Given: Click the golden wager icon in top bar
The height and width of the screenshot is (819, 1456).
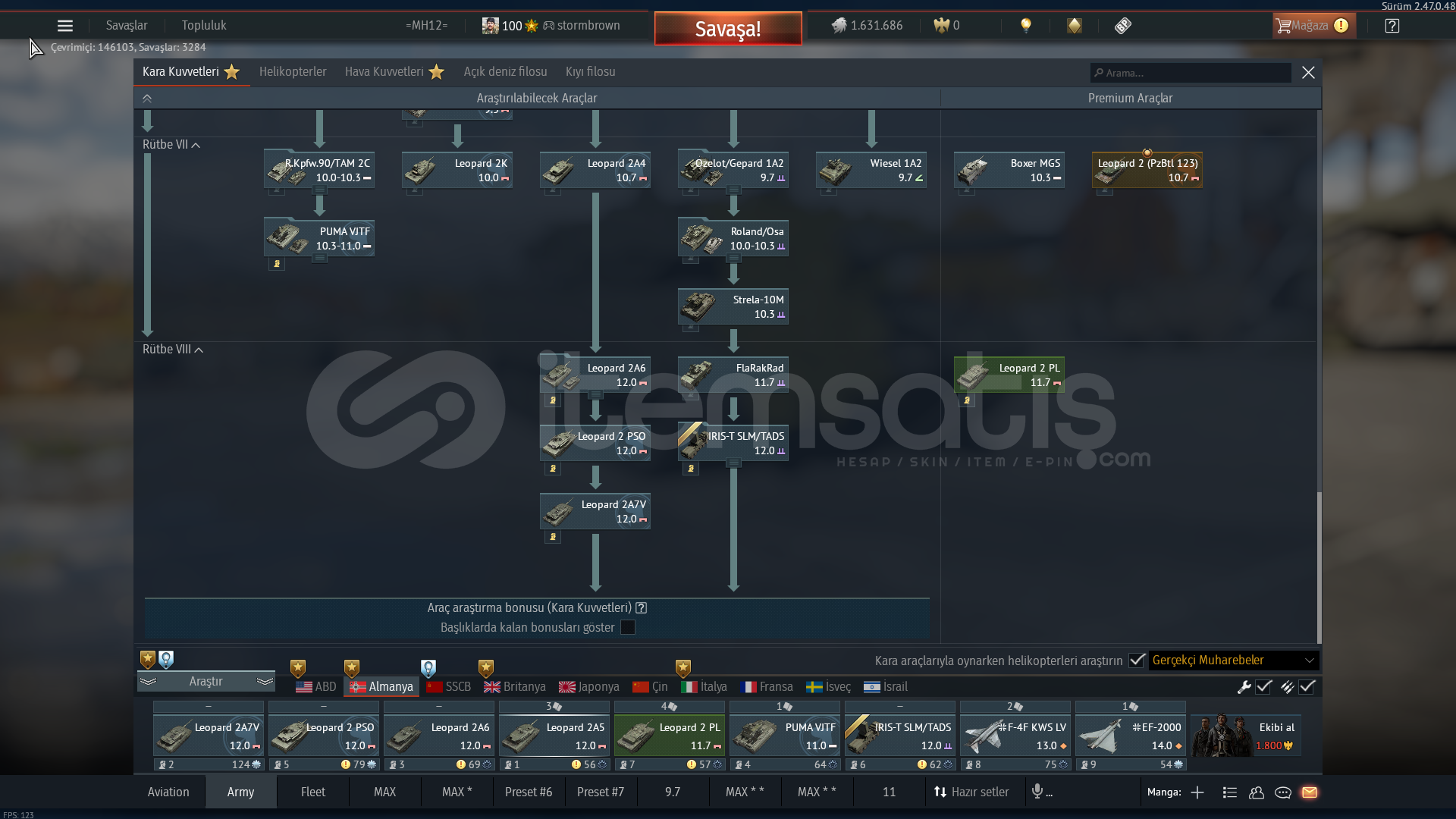Looking at the screenshot, I should tap(1075, 26).
